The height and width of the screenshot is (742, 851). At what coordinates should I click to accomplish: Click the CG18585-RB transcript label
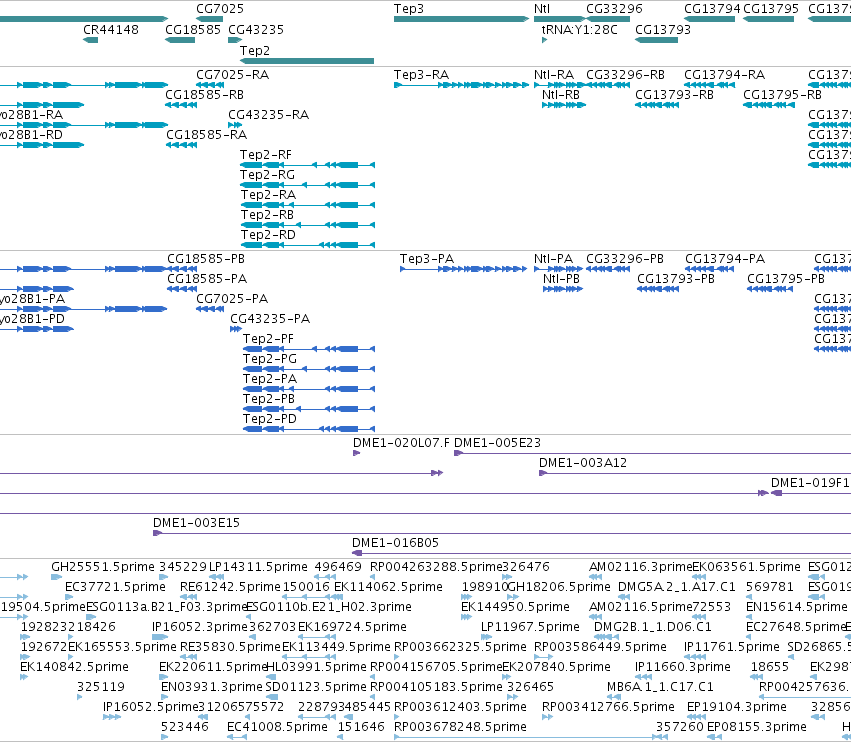pyautogui.click(x=204, y=94)
